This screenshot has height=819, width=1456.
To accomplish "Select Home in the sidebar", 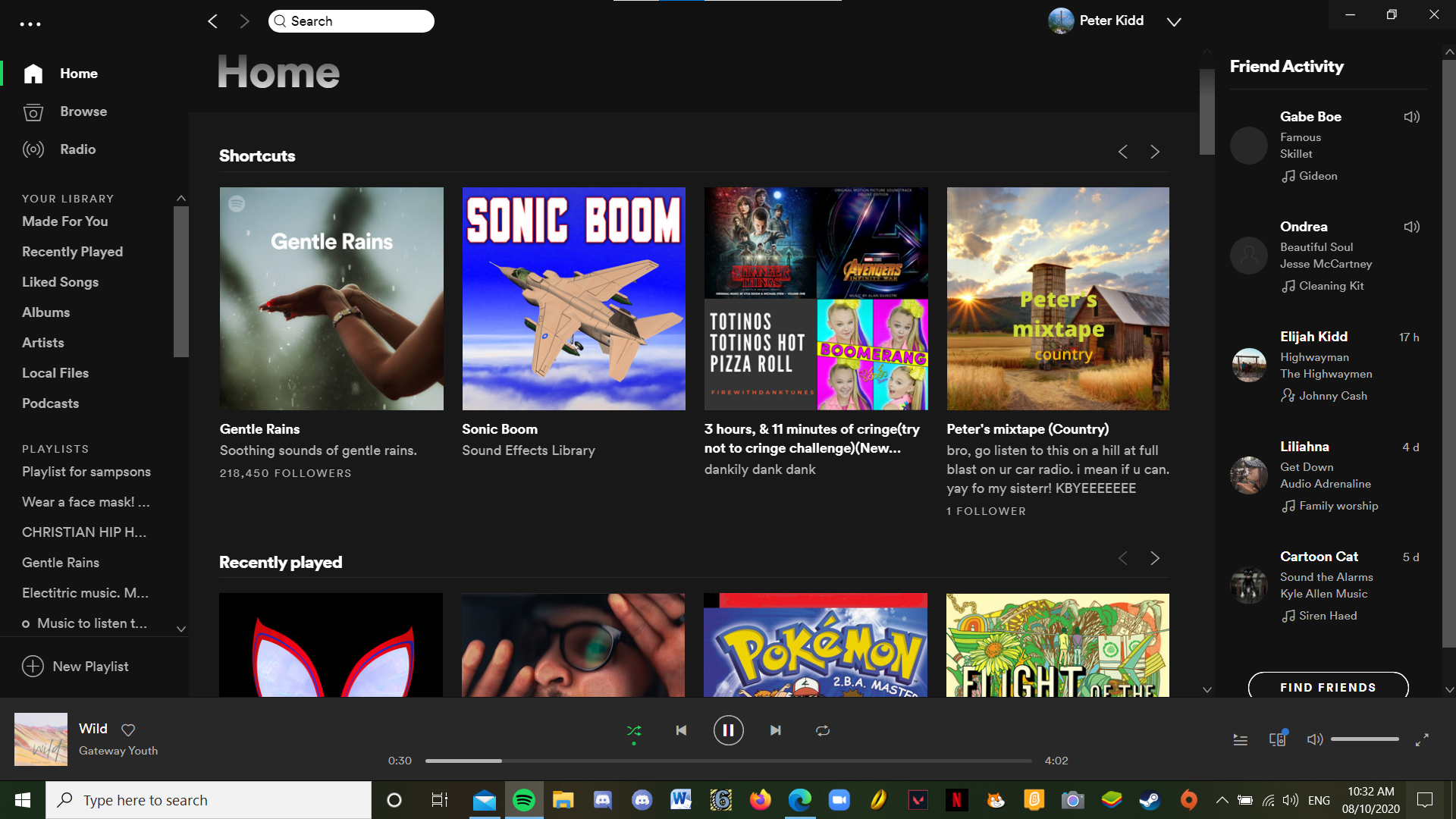I will pos(79,74).
